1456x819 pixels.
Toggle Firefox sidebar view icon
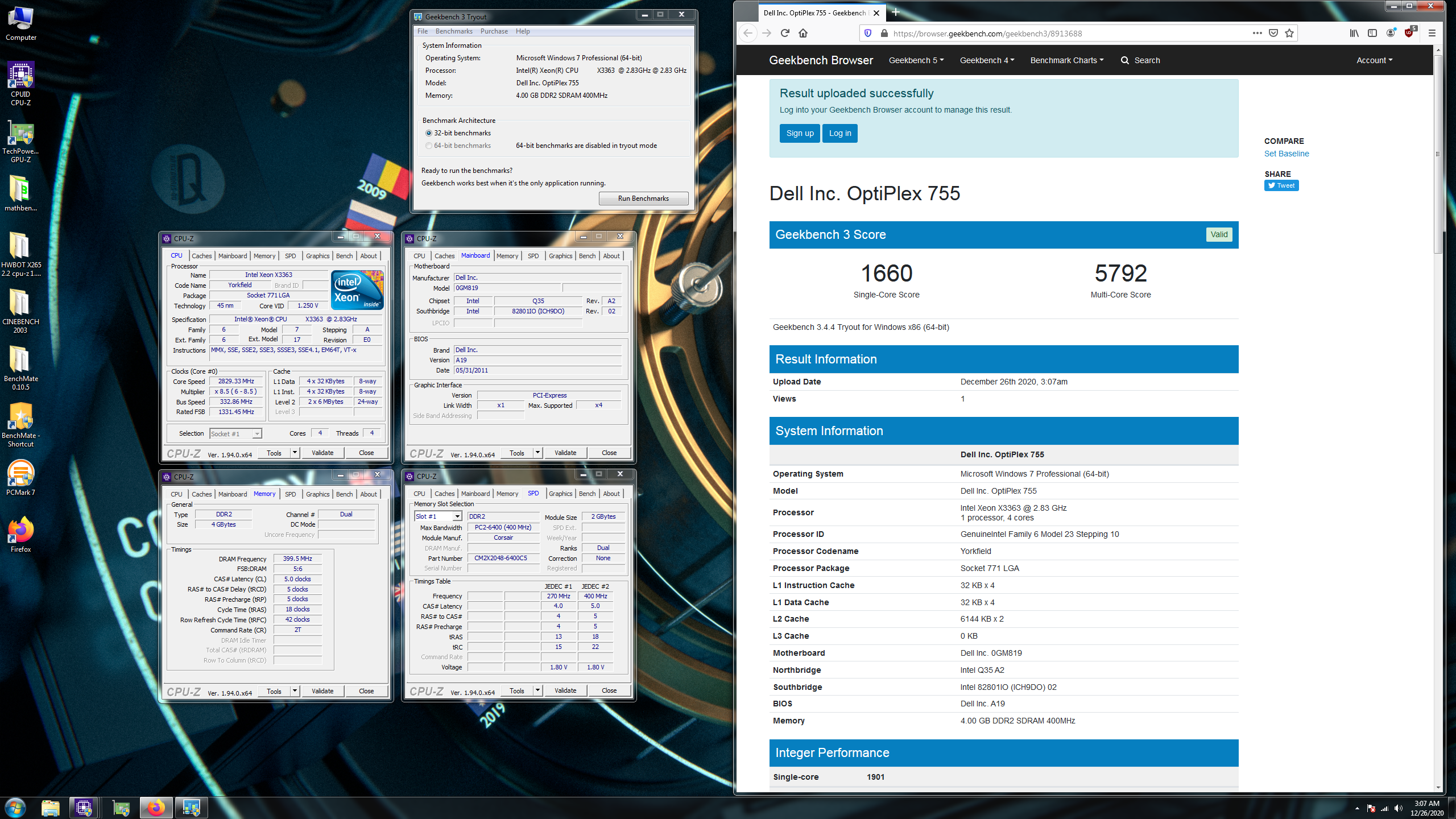1372,33
